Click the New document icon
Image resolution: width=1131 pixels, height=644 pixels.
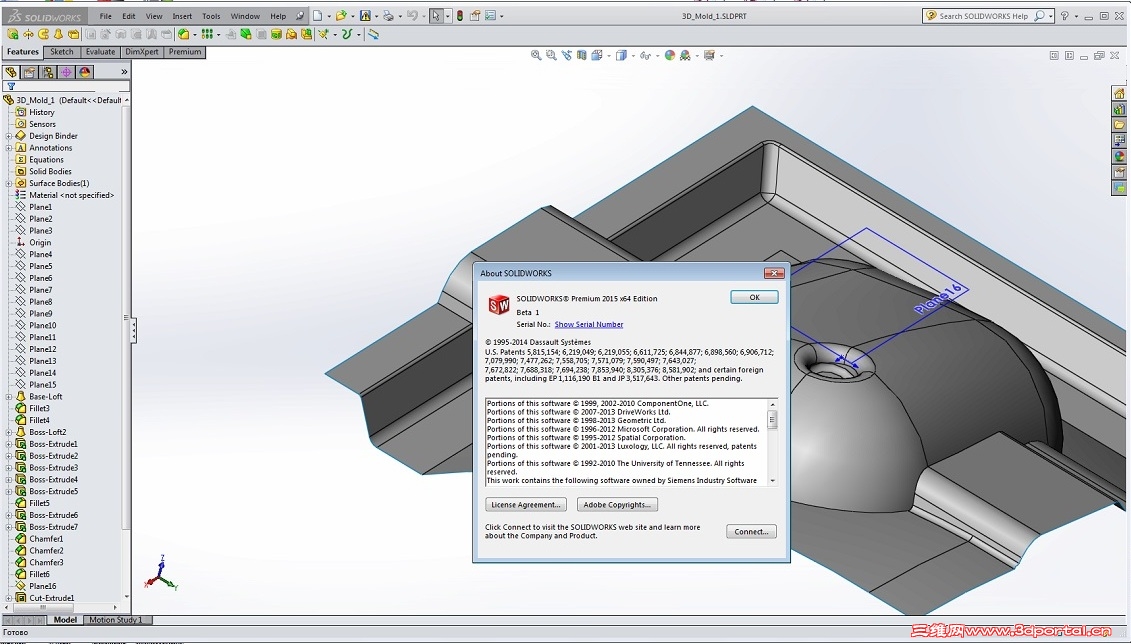click(317, 16)
